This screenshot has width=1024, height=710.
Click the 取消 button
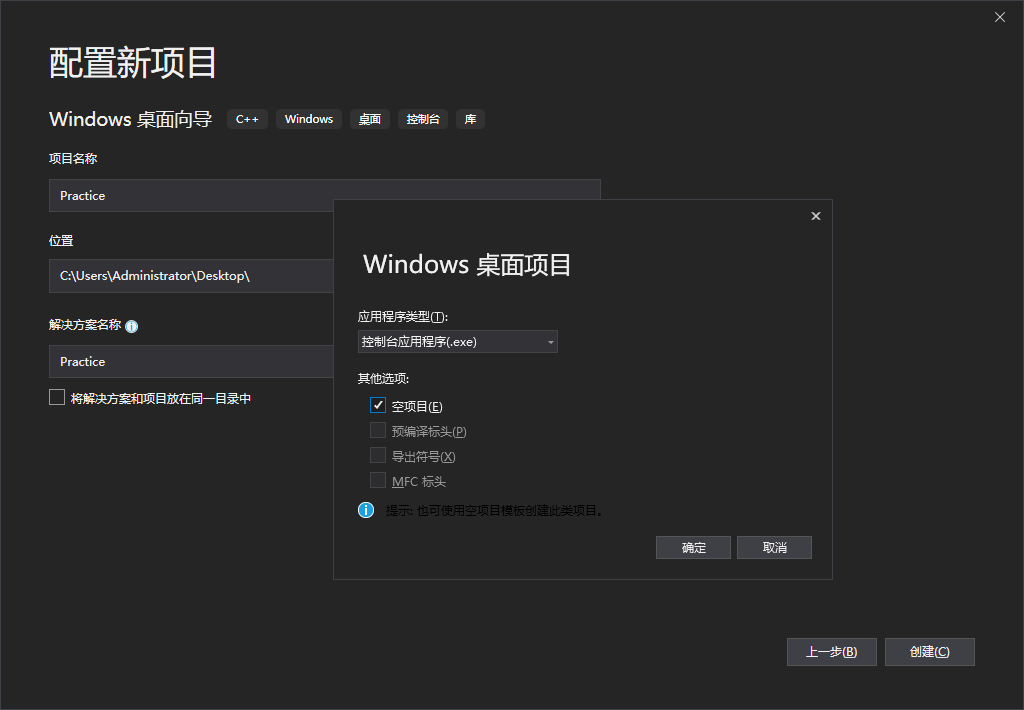[x=774, y=547]
